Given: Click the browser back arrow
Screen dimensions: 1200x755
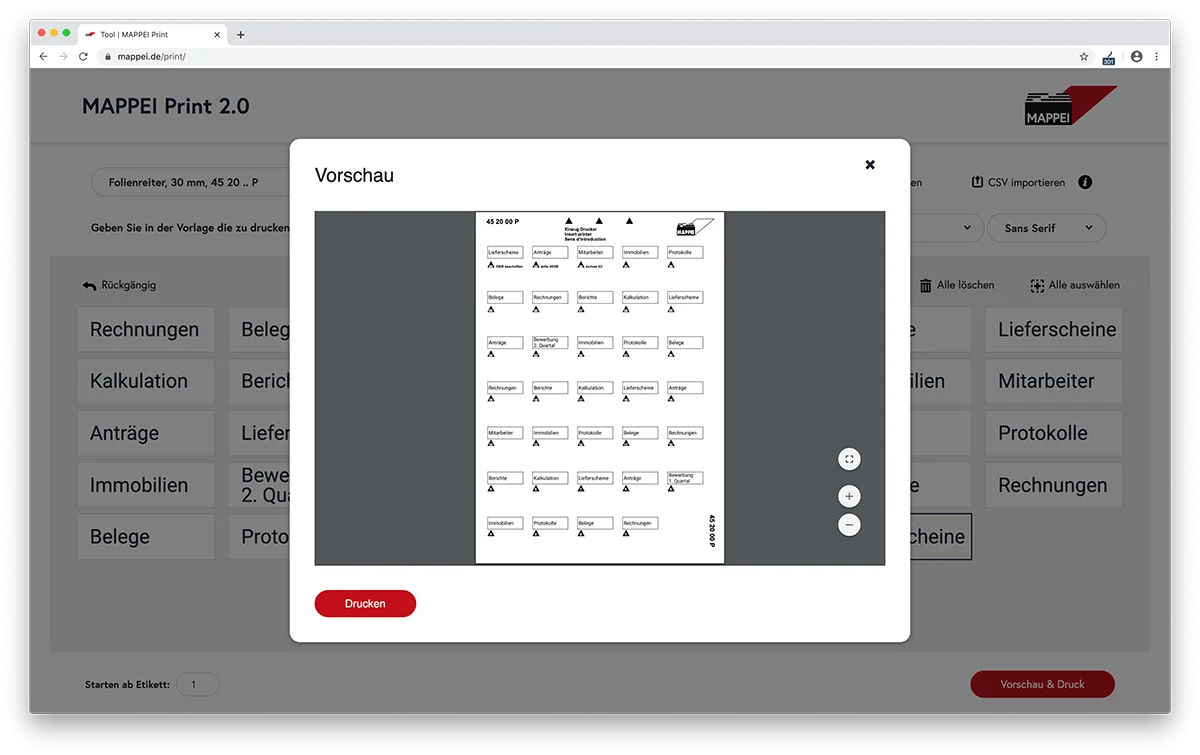Looking at the screenshot, I should 43,57.
